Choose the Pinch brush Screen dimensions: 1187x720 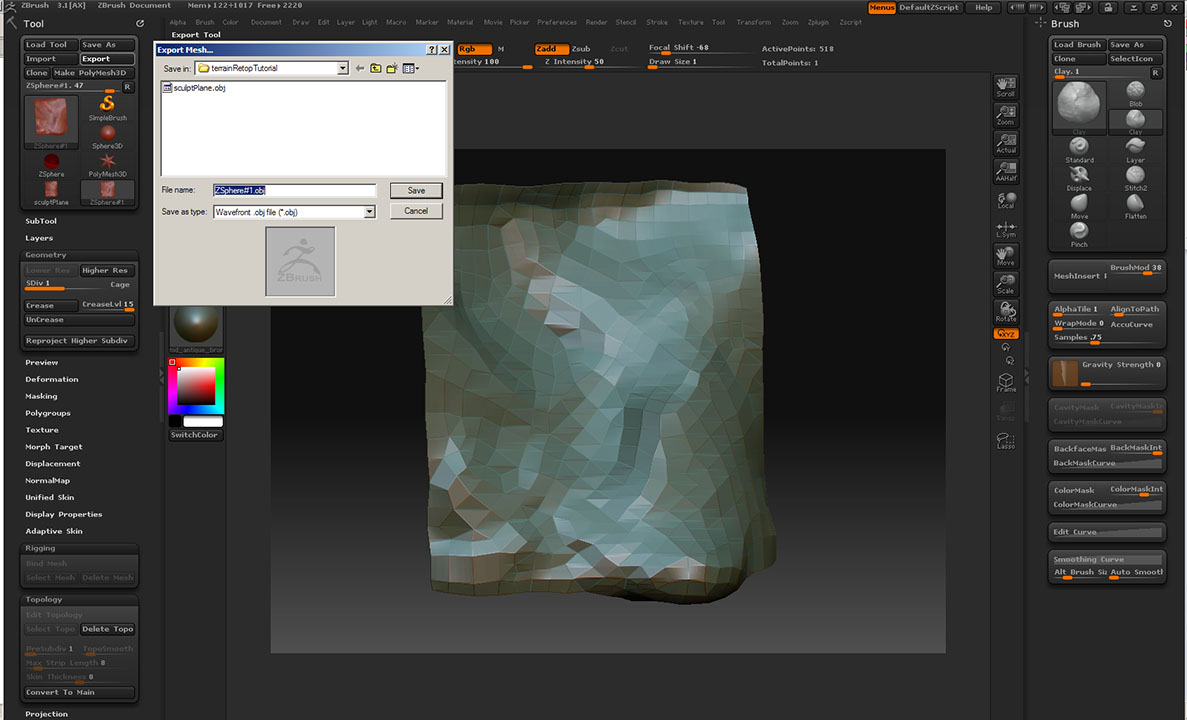point(1079,232)
